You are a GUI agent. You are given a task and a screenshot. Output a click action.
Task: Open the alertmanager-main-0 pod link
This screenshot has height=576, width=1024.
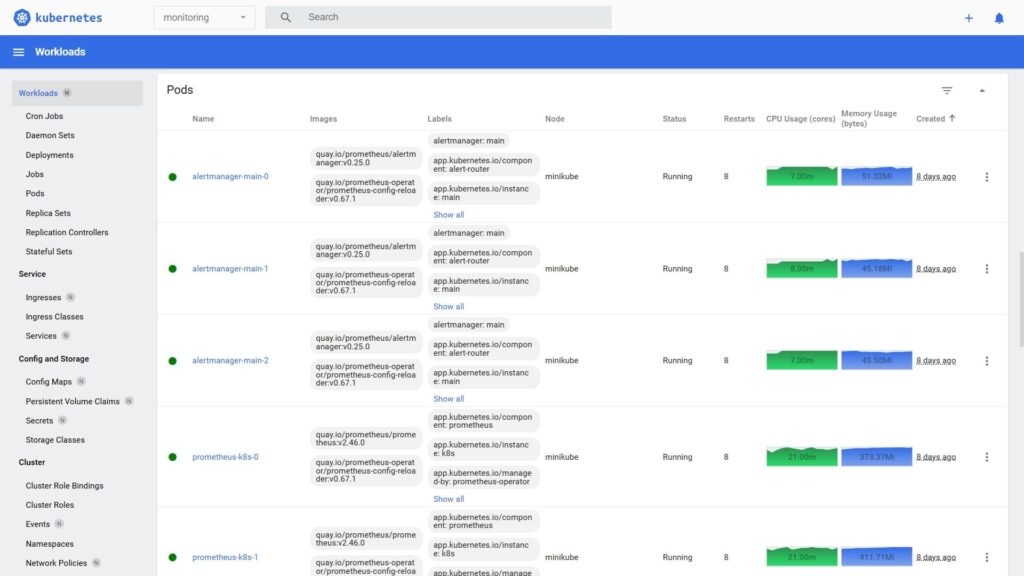230,176
